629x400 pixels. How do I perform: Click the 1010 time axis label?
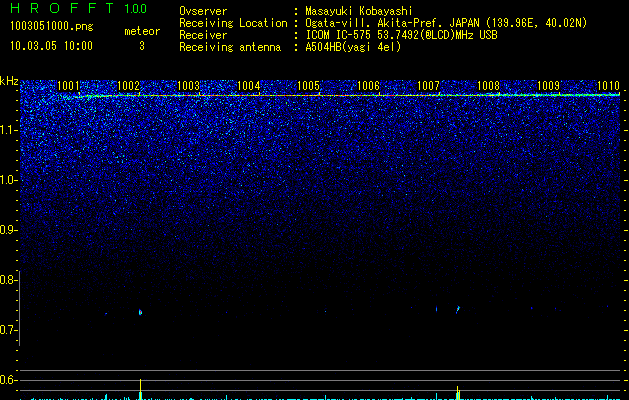[x=608, y=85]
